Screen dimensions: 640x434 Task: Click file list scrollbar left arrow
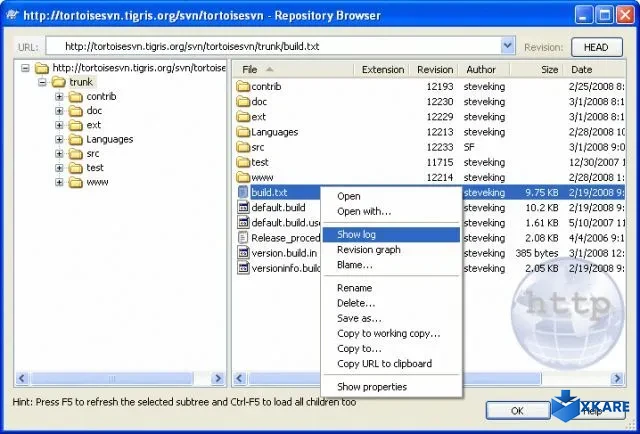[x=240, y=378]
